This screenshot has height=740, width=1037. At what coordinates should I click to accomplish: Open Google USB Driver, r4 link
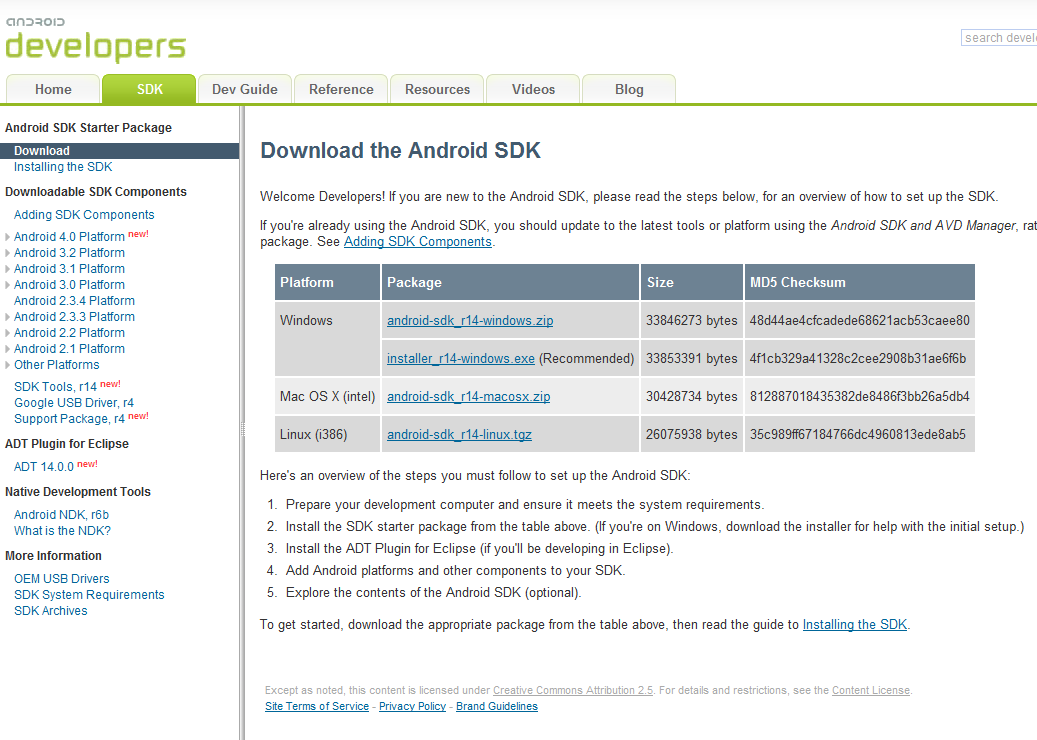tap(74, 403)
